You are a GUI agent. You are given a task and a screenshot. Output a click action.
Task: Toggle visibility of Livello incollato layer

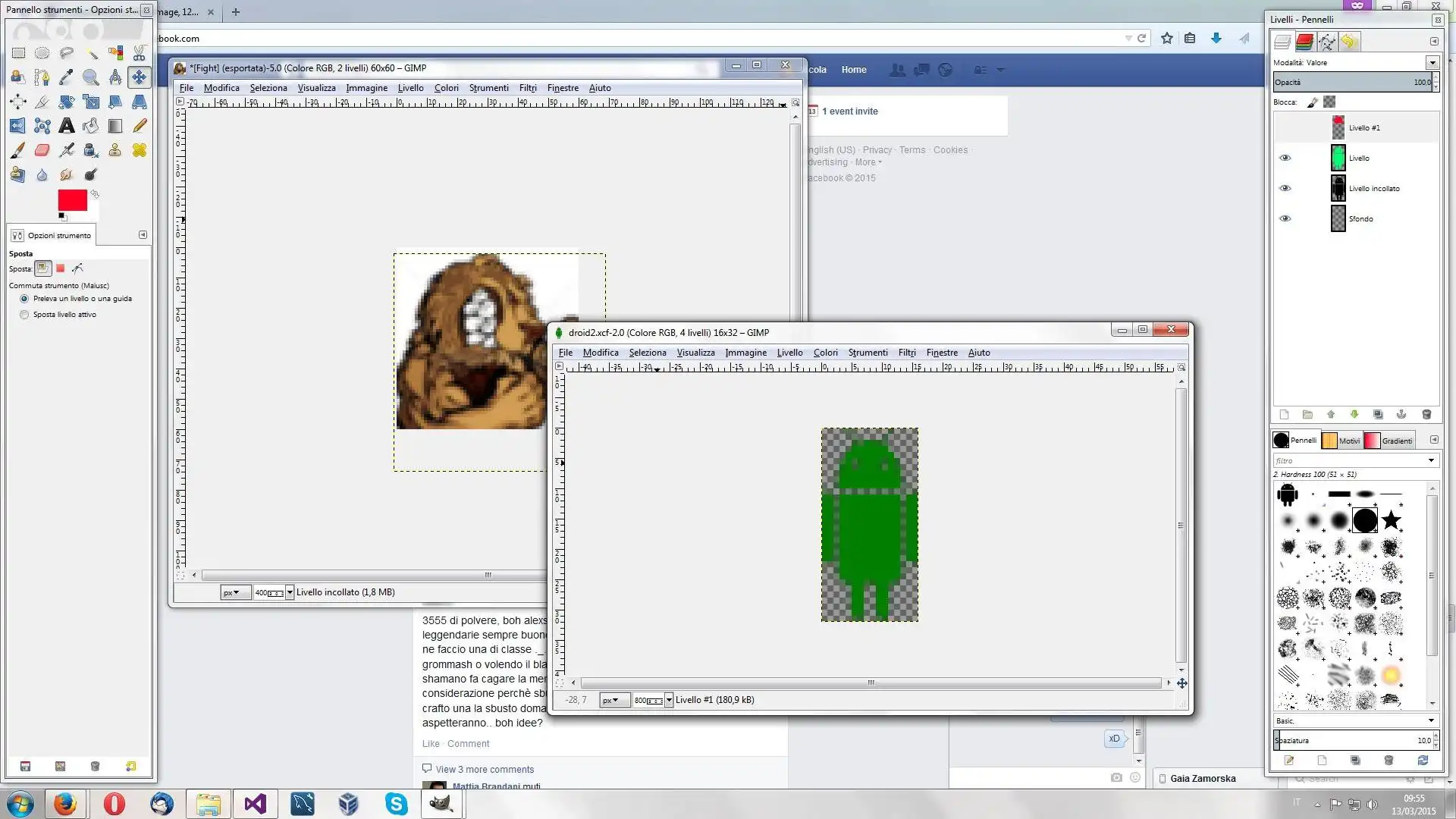point(1285,188)
